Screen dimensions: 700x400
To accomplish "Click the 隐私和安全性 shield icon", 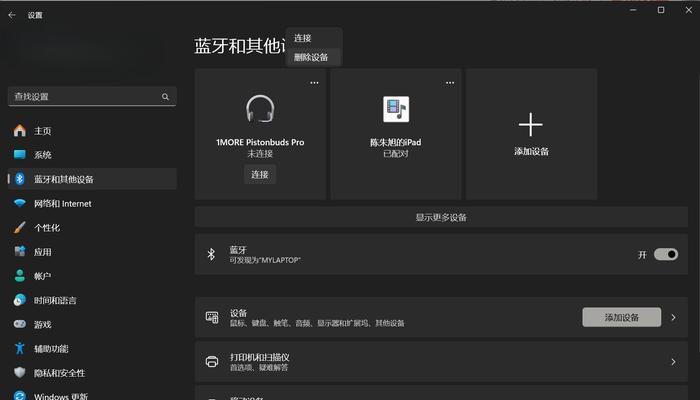I will click(x=20, y=372).
